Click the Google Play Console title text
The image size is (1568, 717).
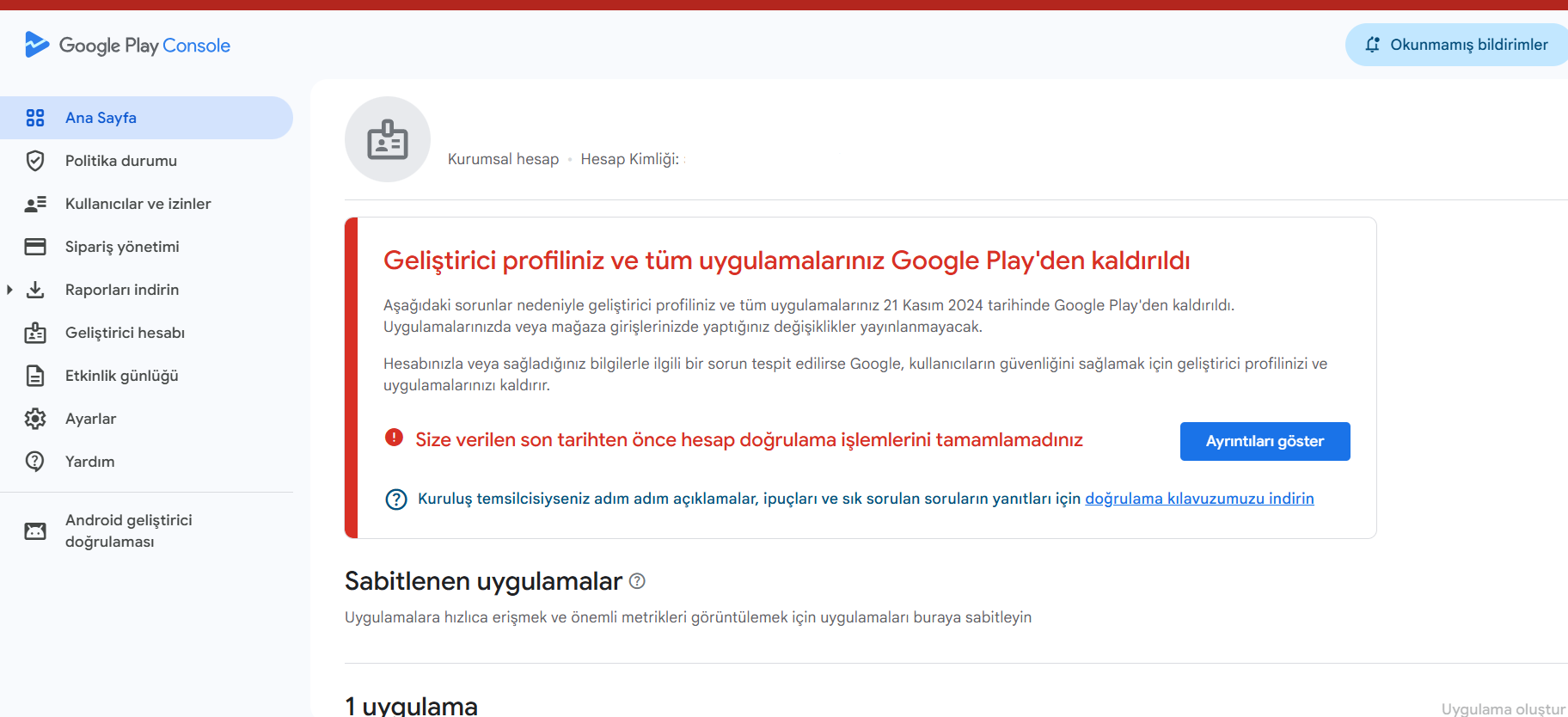click(144, 46)
